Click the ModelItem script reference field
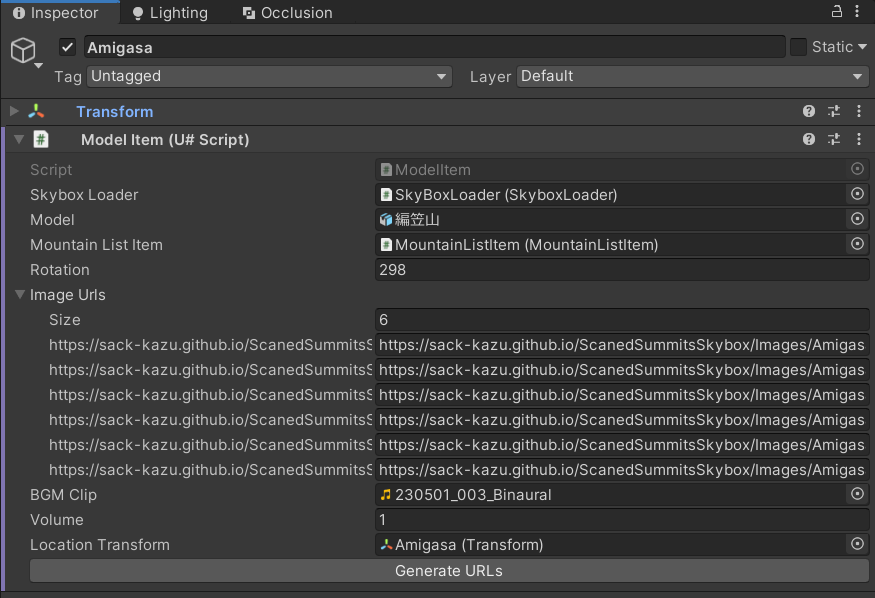875x598 pixels. click(x=611, y=170)
